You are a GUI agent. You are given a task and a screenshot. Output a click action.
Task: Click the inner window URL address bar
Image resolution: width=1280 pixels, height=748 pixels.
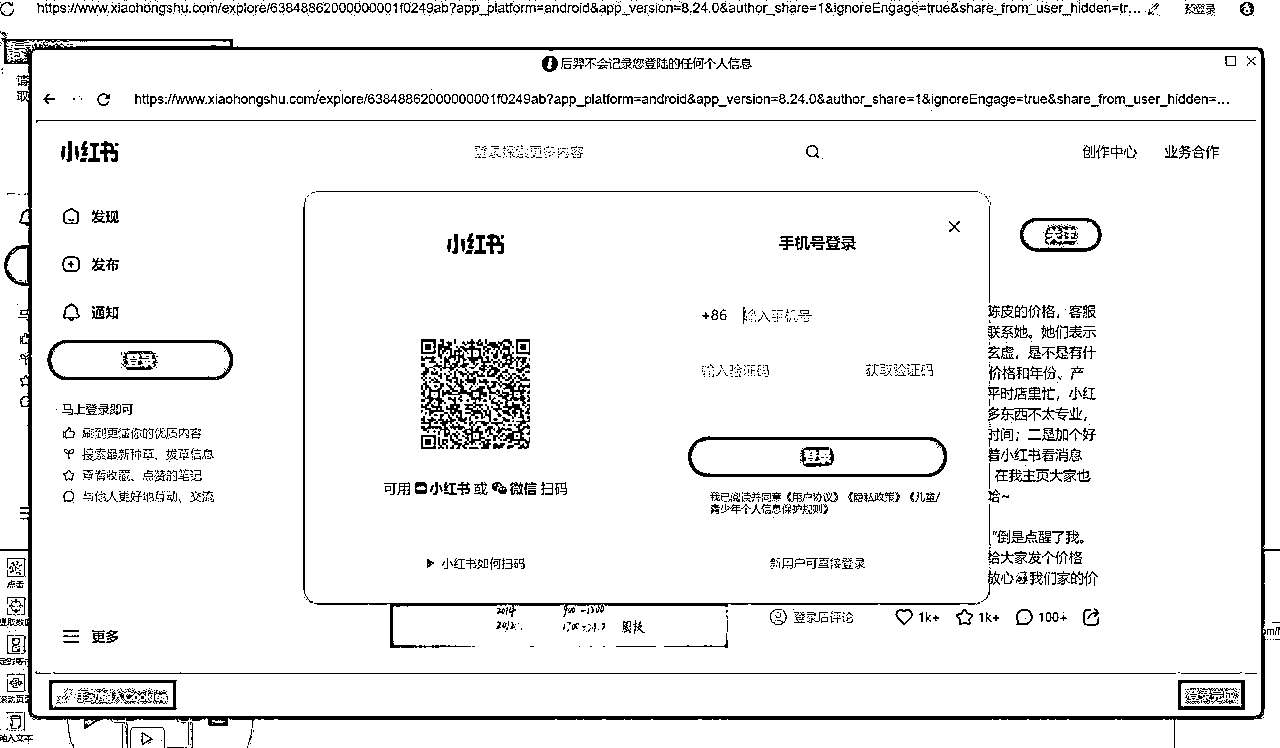682,99
